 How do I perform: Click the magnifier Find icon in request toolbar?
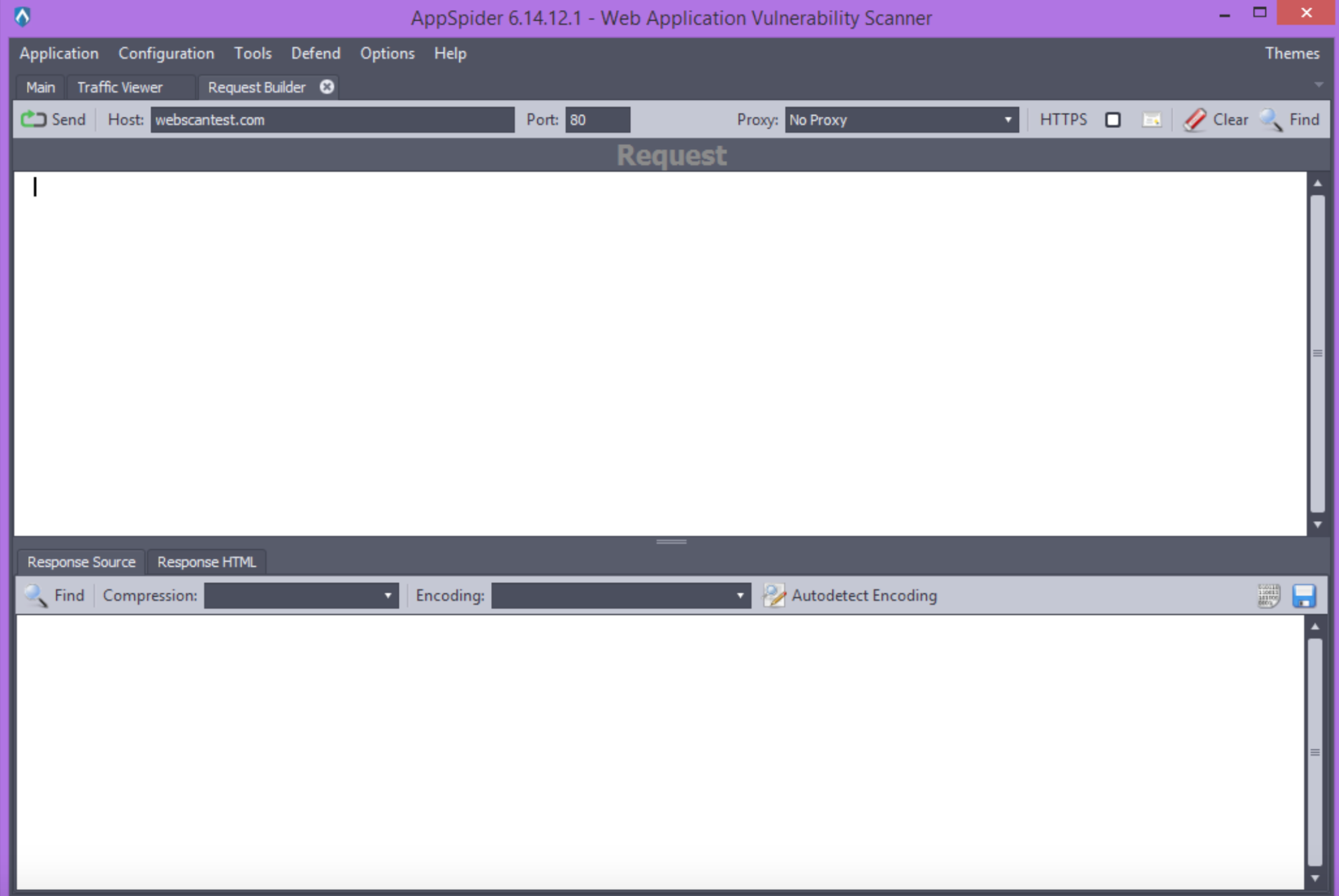tap(1272, 119)
